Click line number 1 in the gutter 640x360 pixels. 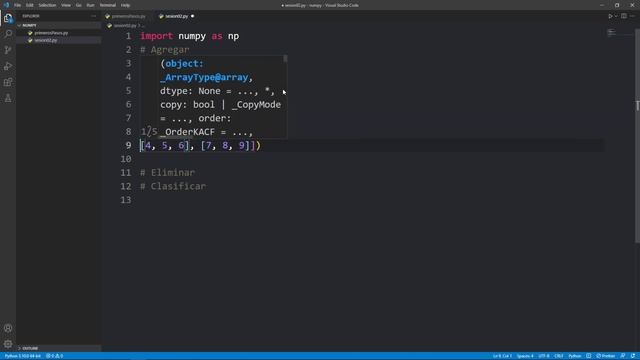[129, 36]
